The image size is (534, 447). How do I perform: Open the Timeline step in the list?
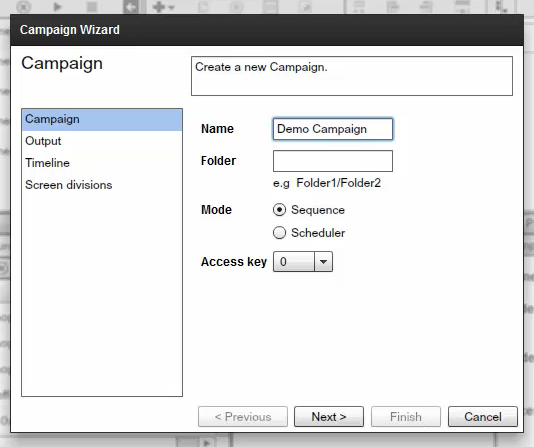point(102,163)
